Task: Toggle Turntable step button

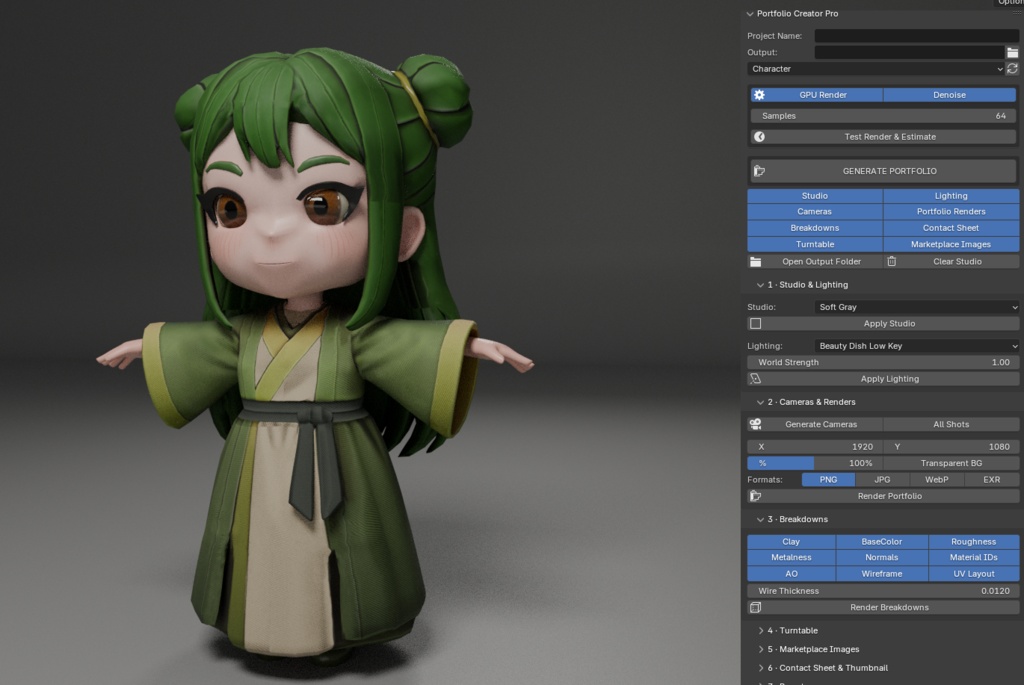Action: 814,244
